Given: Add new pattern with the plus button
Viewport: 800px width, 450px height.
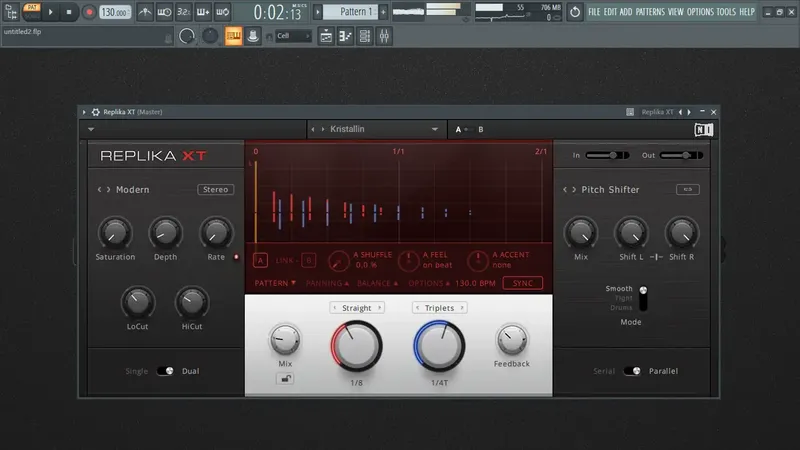Looking at the screenshot, I should 383,12.
